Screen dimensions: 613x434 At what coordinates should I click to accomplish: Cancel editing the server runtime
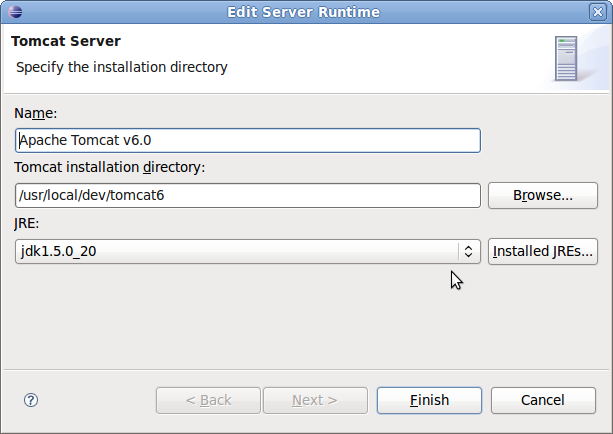[x=543, y=400]
